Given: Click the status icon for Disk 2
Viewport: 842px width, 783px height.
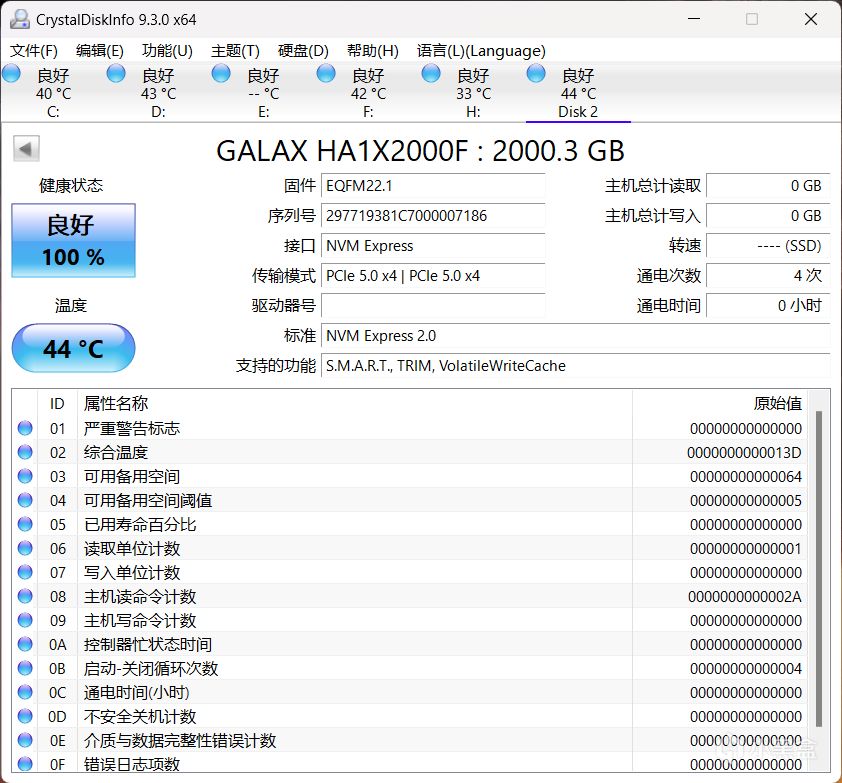Looking at the screenshot, I should 536,74.
